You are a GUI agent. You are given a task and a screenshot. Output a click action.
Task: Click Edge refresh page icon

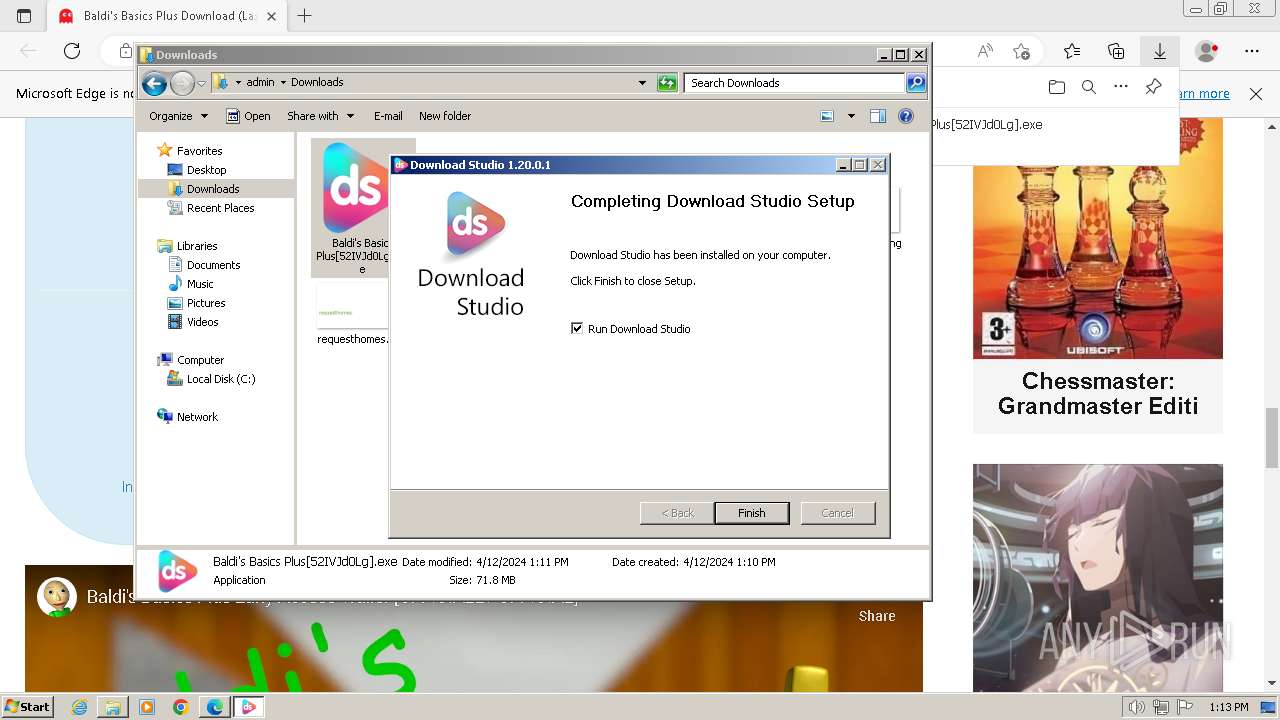(72, 51)
